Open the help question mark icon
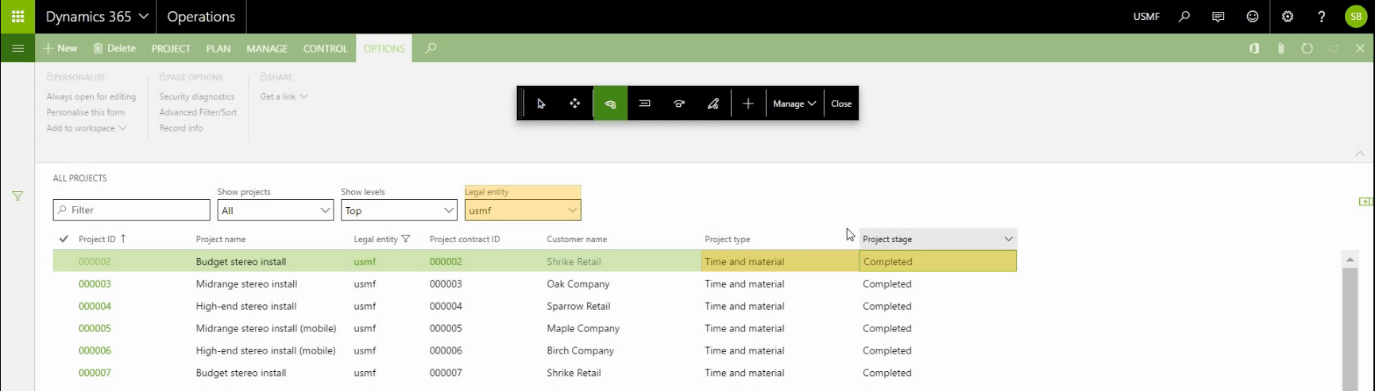 (x=1321, y=17)
